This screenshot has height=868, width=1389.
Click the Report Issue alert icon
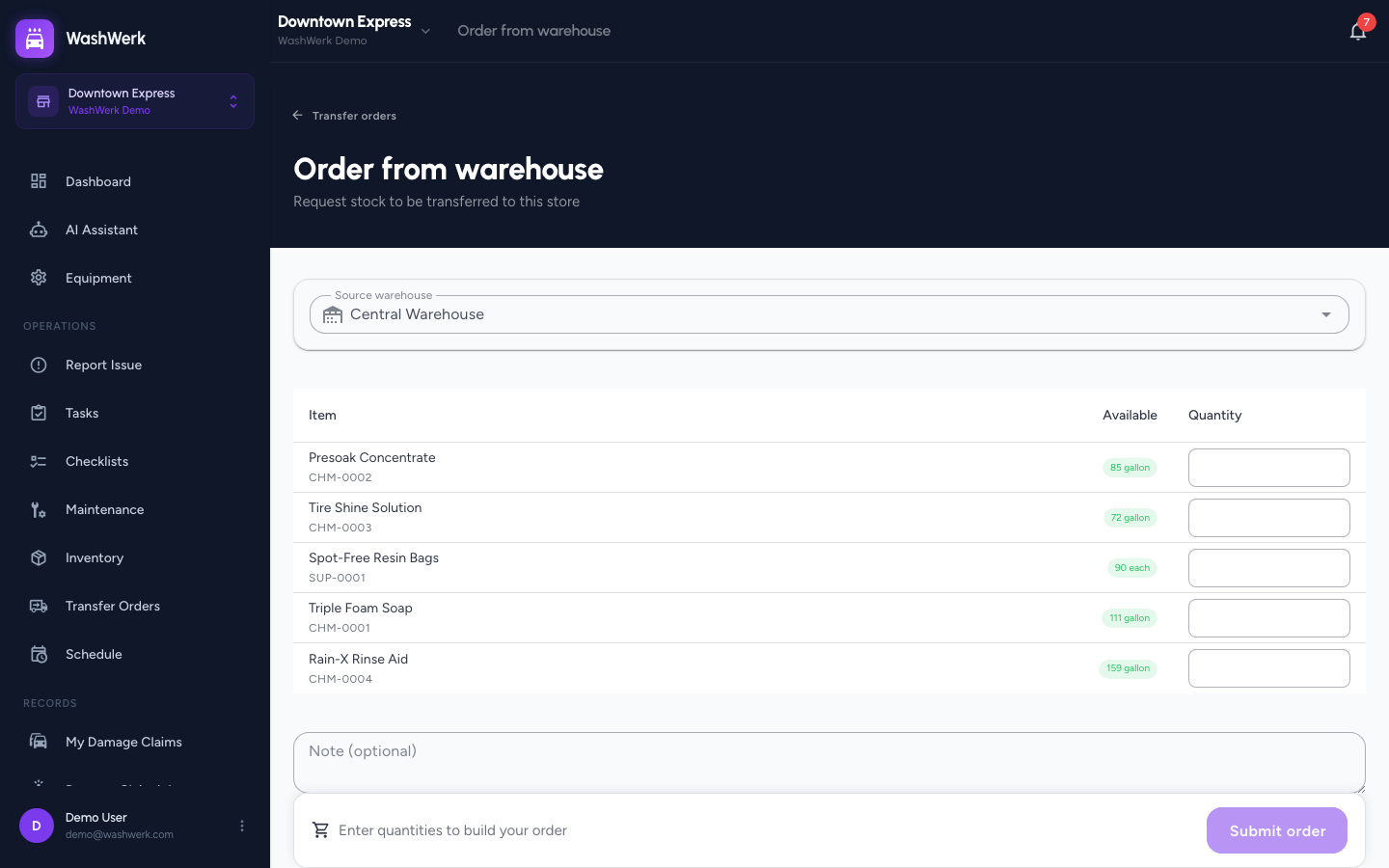tap(39, 365)
